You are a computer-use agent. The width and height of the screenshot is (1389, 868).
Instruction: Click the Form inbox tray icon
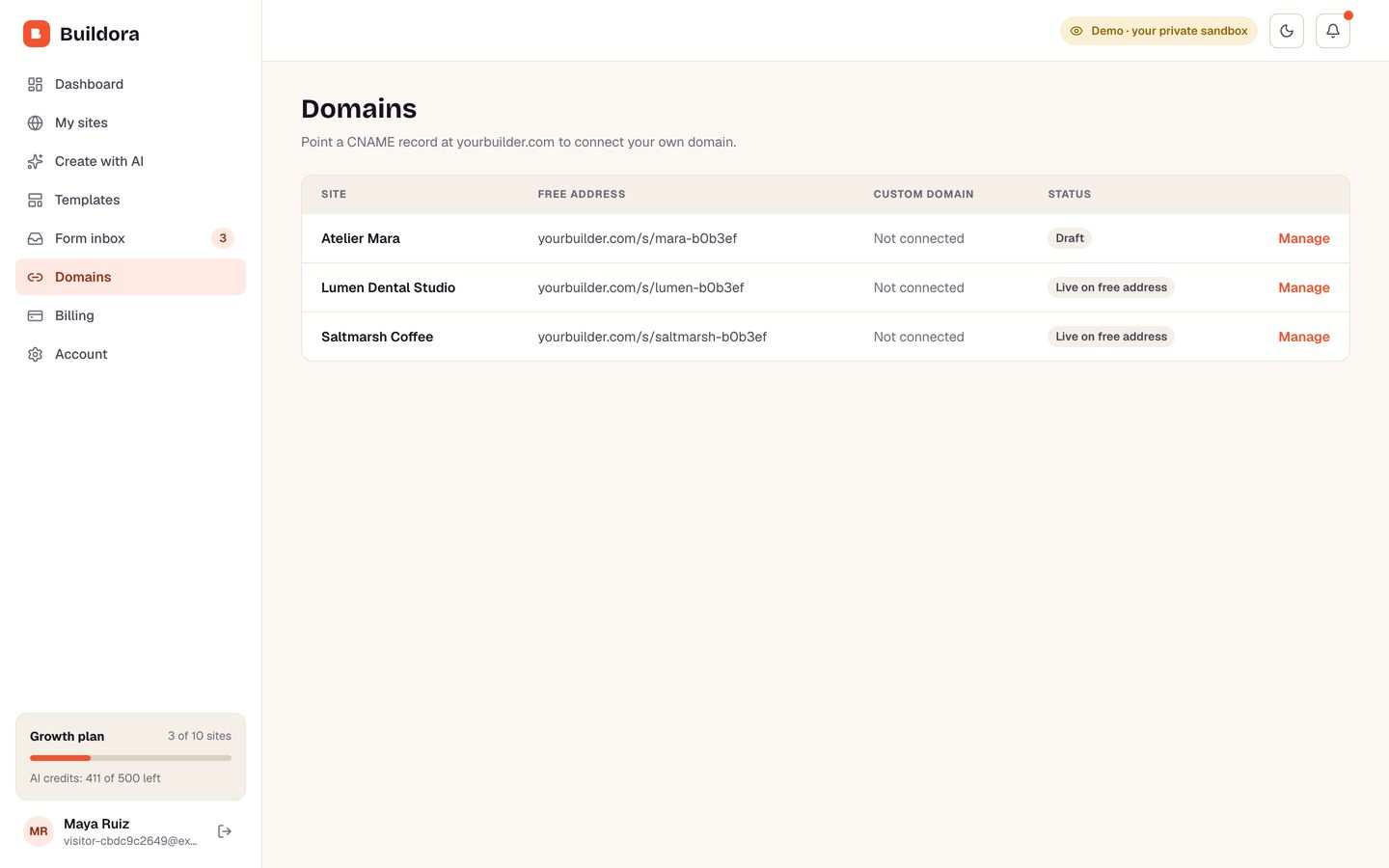[36, 238]
